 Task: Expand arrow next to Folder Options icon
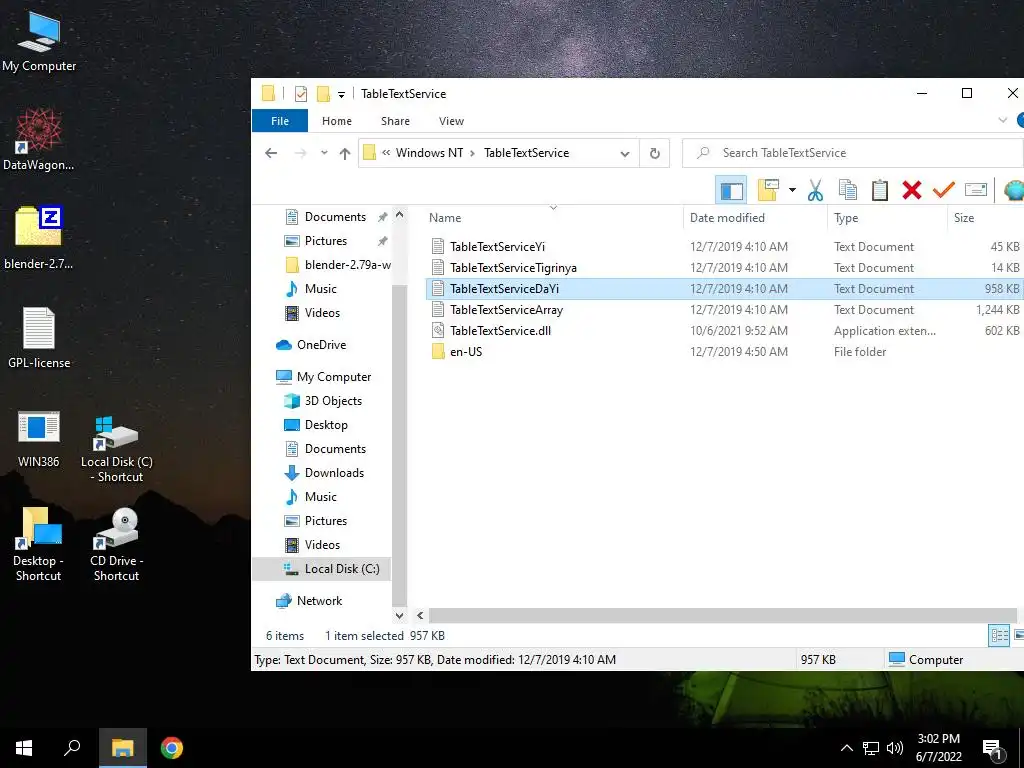tap(792, 190)
